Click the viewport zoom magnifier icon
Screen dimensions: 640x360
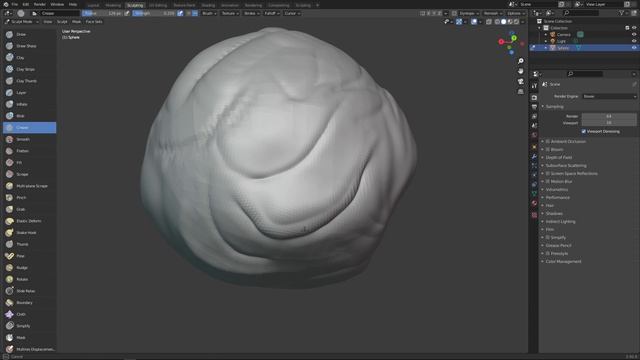520,61
